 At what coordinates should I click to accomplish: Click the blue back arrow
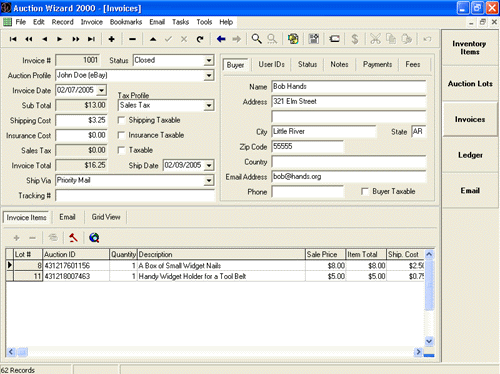221,39
